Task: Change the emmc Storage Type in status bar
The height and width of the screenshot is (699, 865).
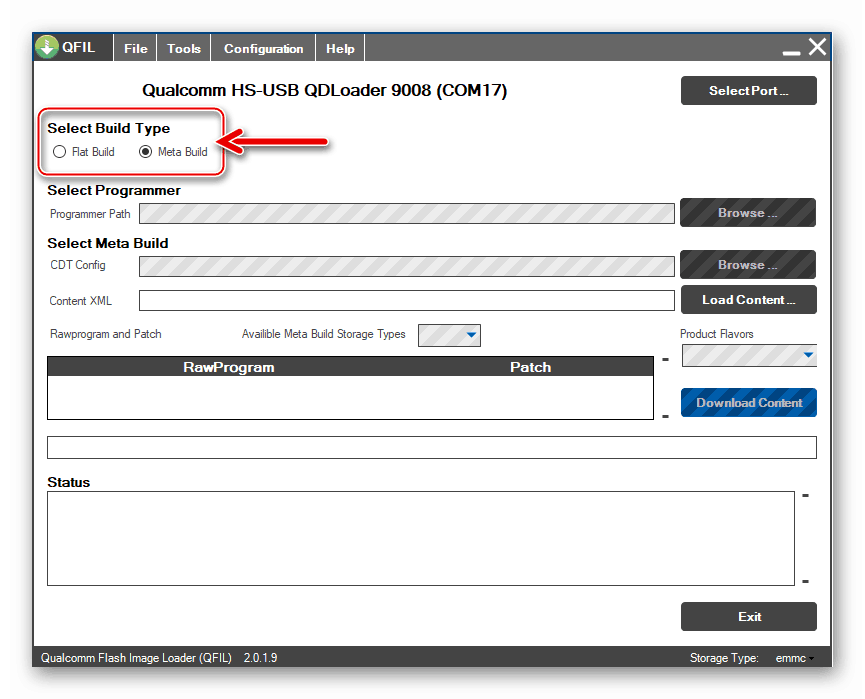Action: coord(793,658)
